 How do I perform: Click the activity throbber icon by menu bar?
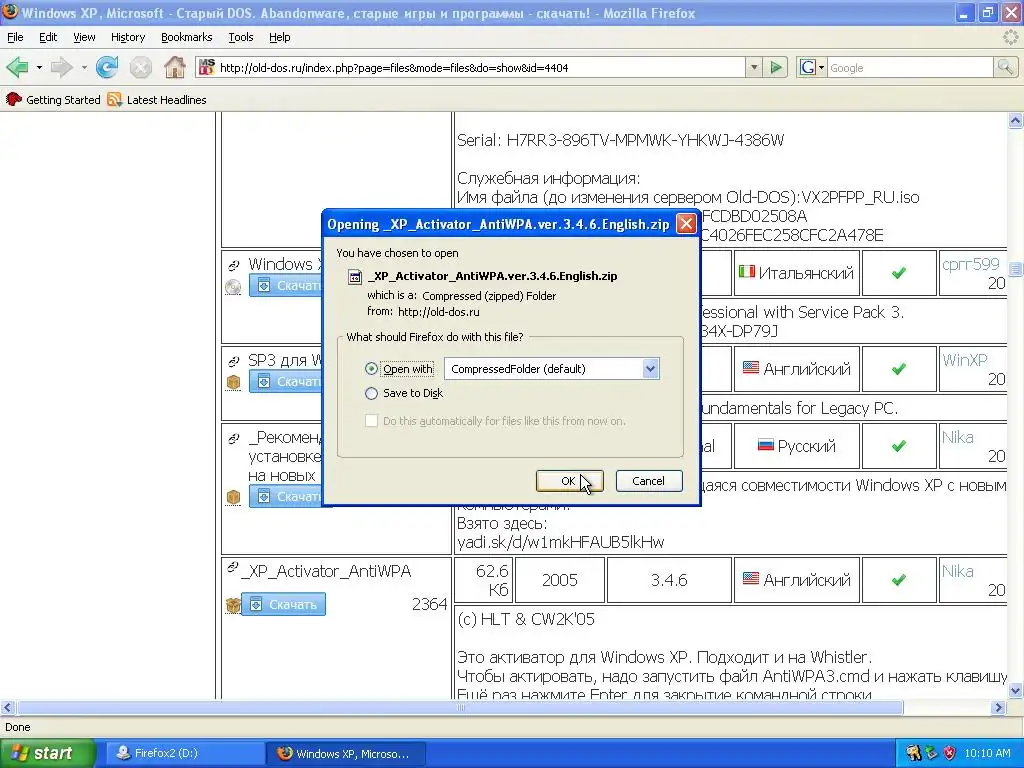coord(1010,37)
